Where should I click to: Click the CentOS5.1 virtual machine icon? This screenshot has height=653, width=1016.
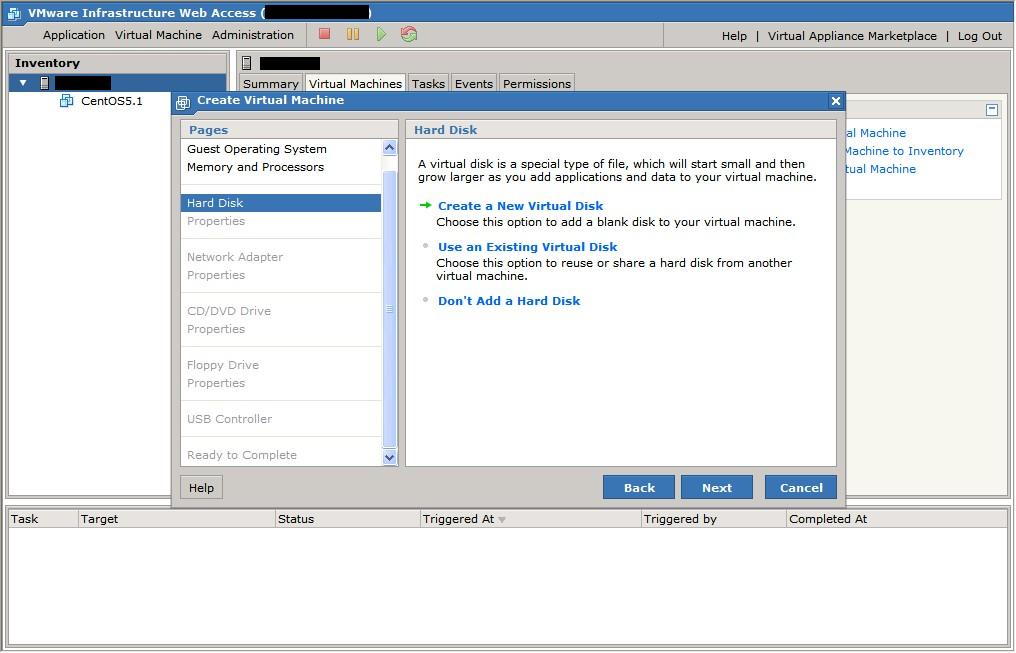(66, 100)
